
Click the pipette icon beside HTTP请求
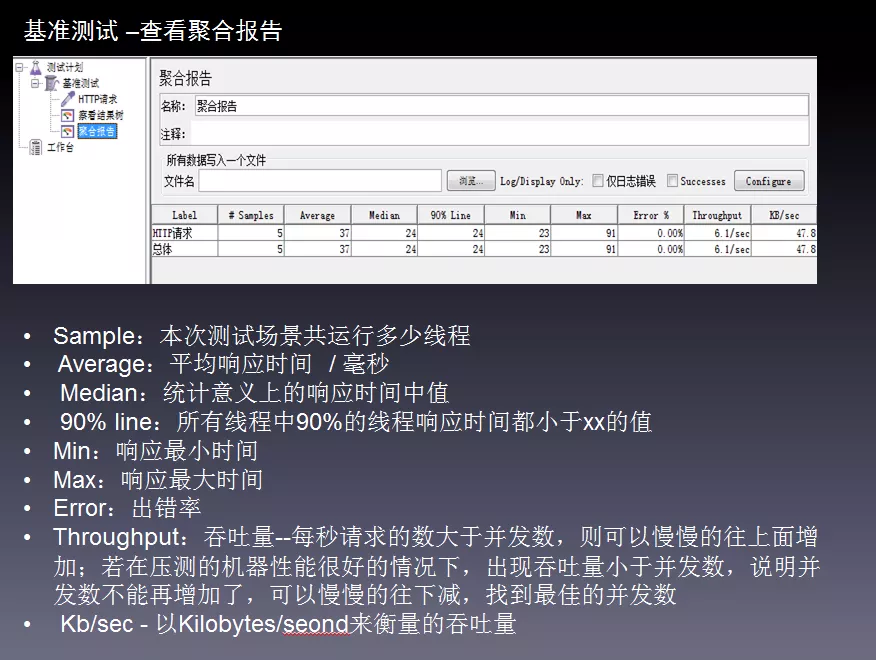click(68, 99)
